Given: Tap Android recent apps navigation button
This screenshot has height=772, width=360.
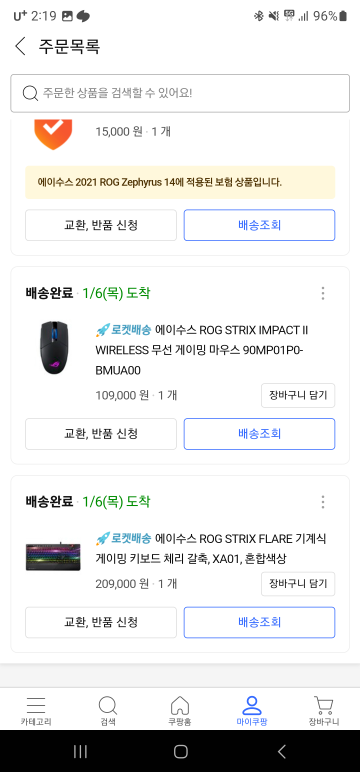Looking at the screenshot, I should point(80,751).
